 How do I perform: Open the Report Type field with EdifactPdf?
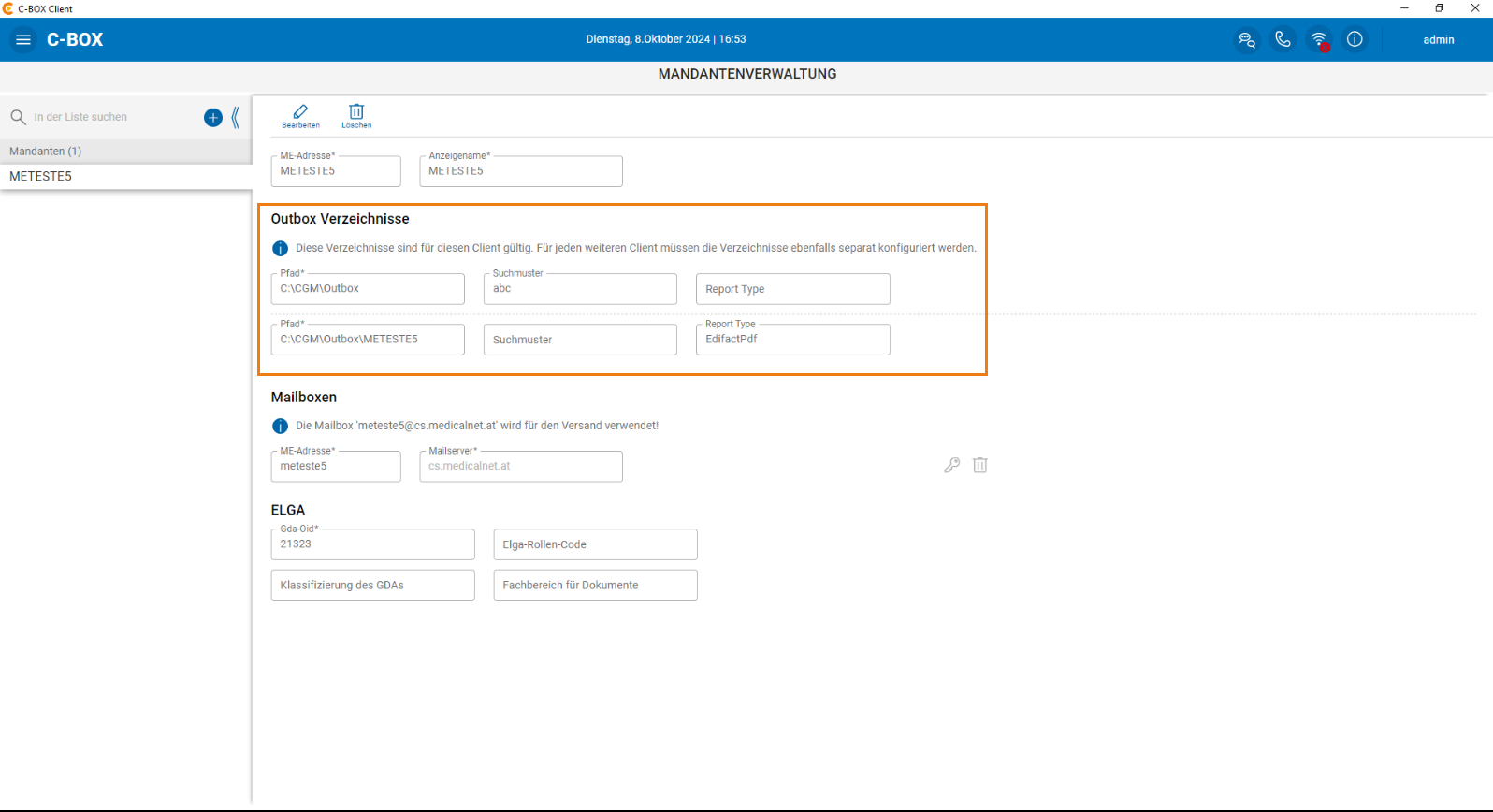click(x=793, y=340)
